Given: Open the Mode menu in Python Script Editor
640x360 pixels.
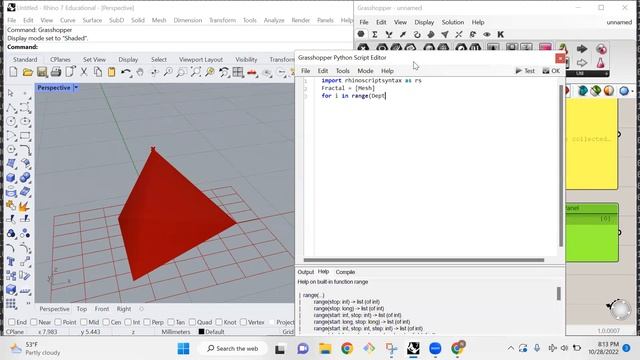Looking at the screenshot, I should click(365, 71).
